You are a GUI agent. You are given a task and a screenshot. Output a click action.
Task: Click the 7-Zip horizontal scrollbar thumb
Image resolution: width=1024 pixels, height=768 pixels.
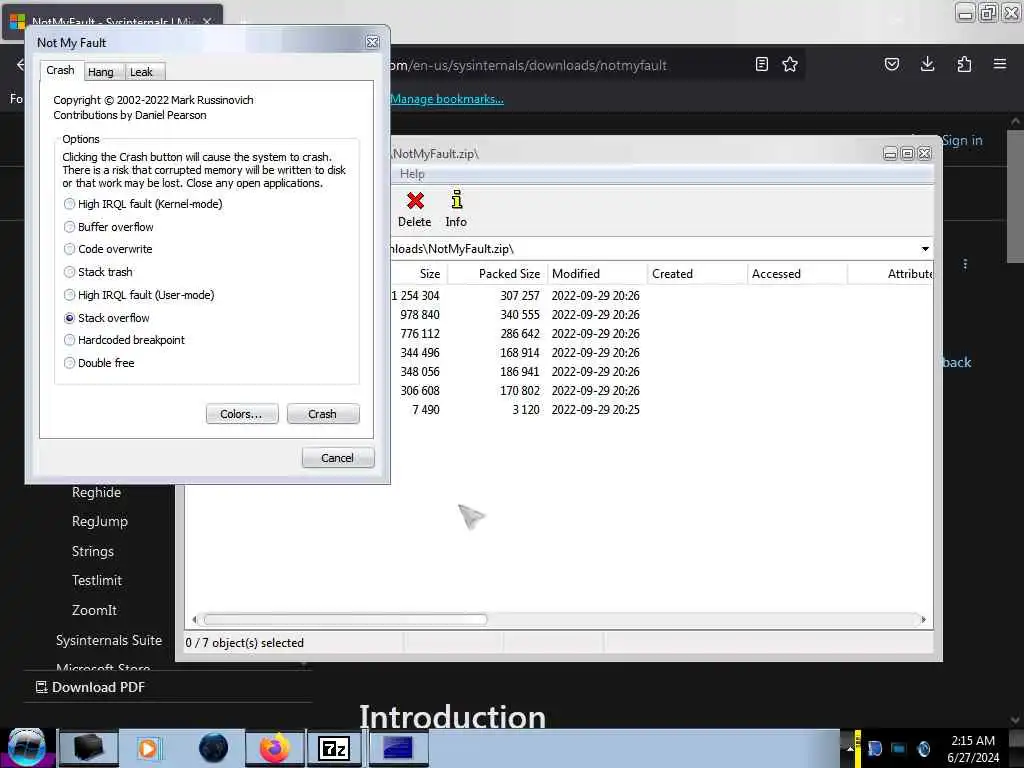click(345, 619)
